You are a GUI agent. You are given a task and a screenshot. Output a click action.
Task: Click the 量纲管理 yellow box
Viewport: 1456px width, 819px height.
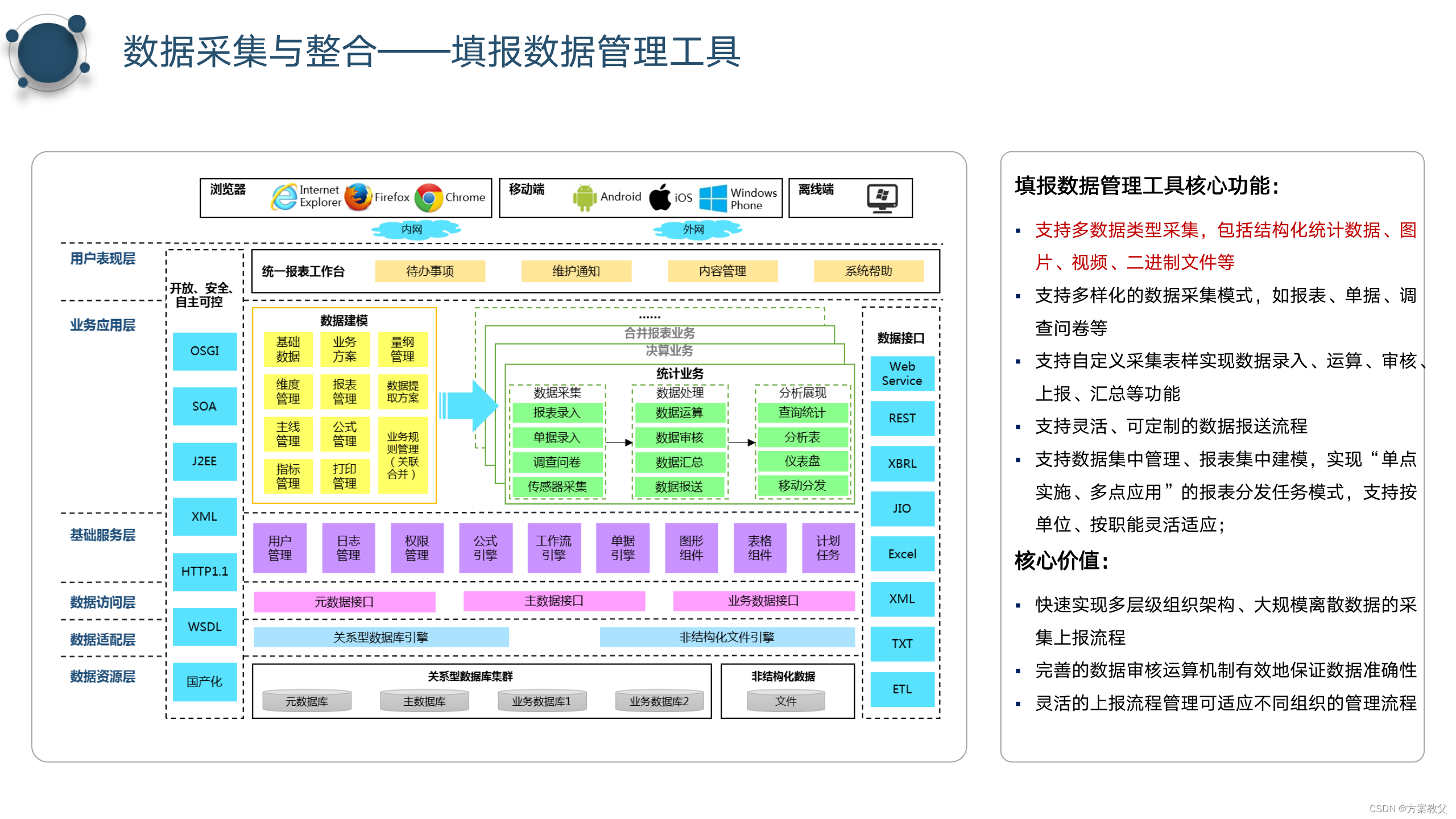[x=403, y=349]
